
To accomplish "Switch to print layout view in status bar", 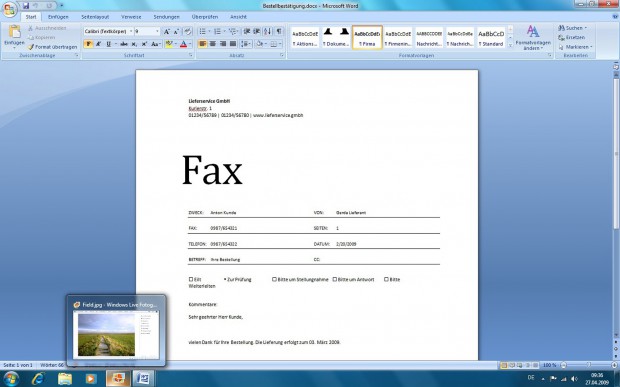I will [x=504, y=365].
